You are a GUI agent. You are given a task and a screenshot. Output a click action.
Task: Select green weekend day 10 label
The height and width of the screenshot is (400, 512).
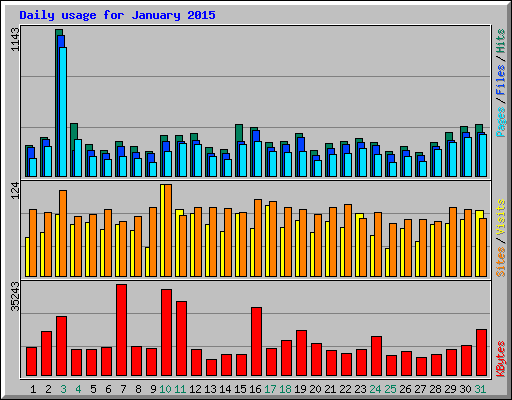tap(165, 389)
